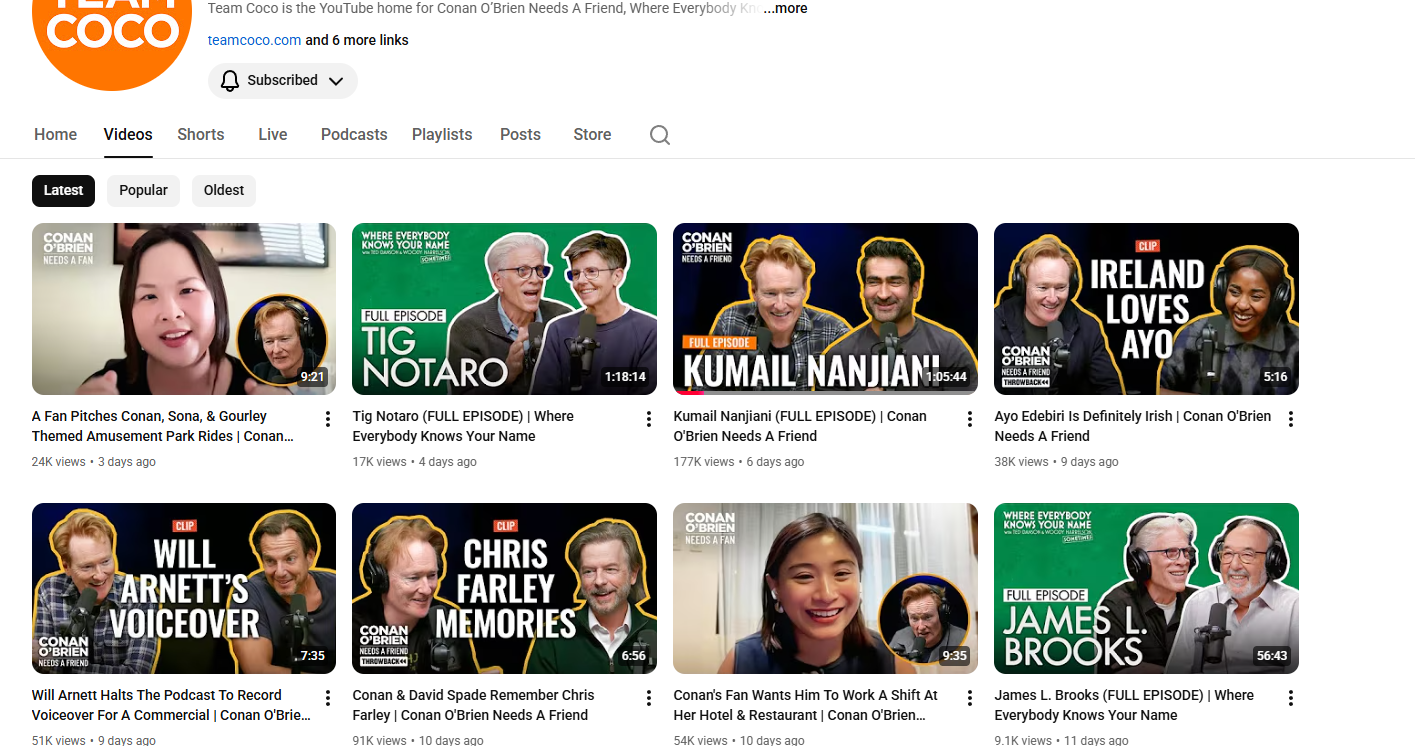The width and height of the screenshot is (1415, 746).
Task: Play the fan amusement park rides thumbnail
Action: click(184, 309)
